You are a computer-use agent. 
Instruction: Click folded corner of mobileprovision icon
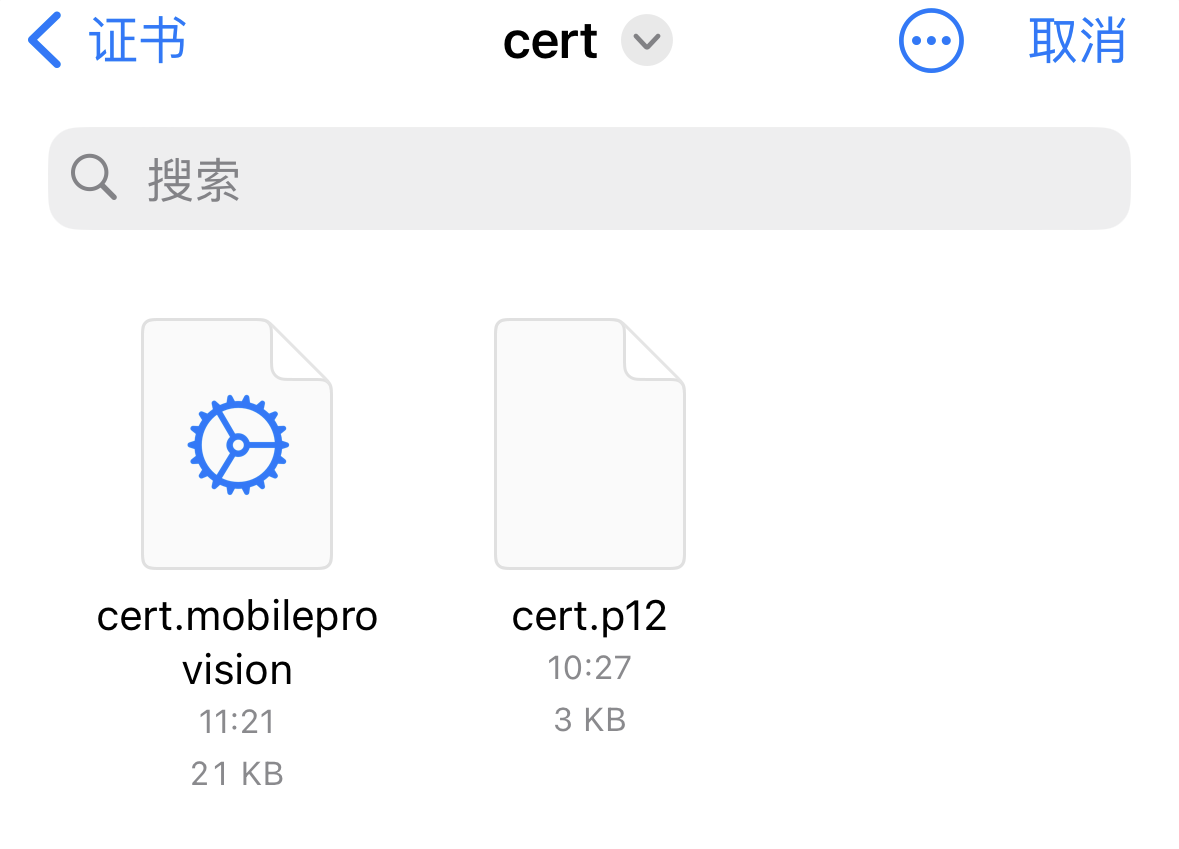[x=300, y=350]
